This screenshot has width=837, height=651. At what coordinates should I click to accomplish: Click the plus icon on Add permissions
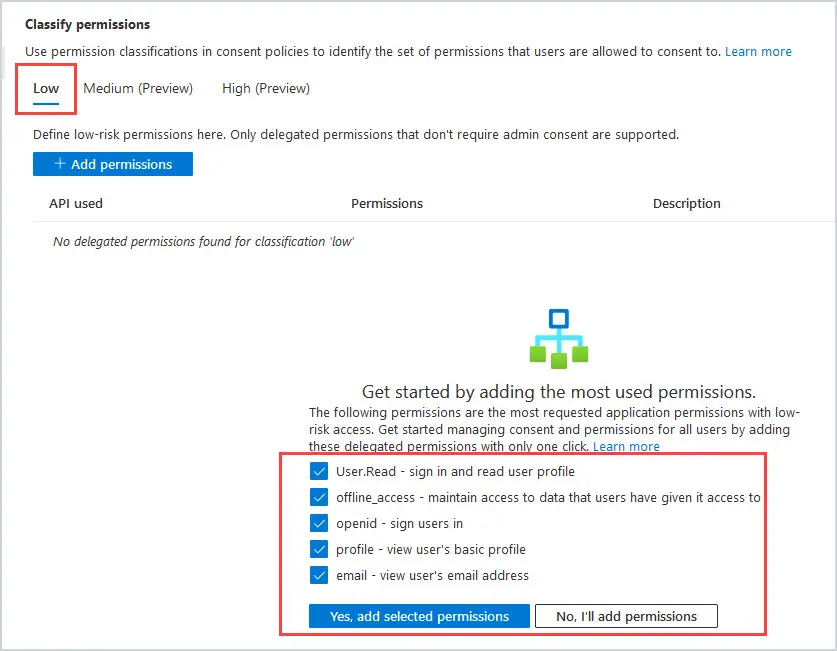tap(60, 163)
